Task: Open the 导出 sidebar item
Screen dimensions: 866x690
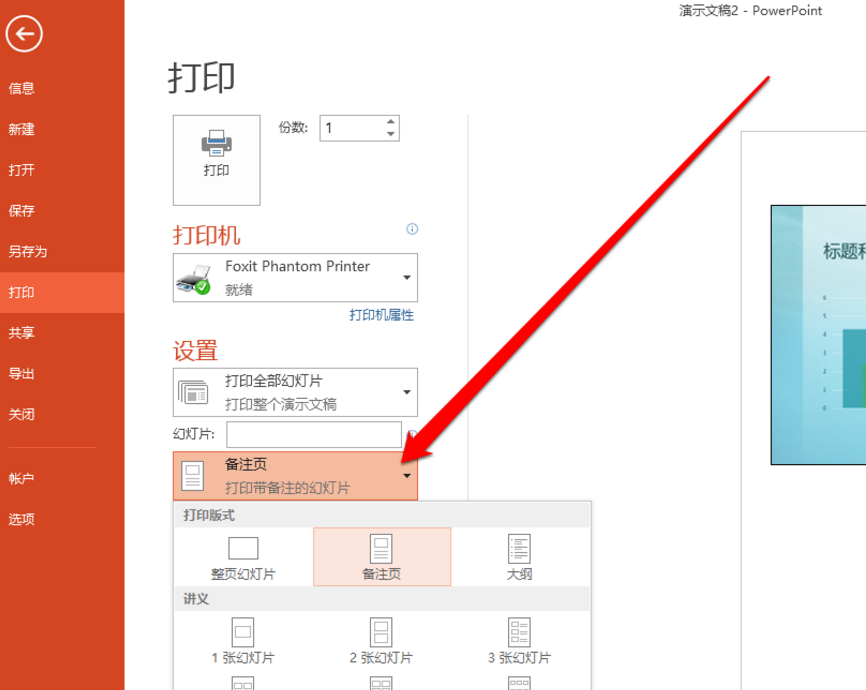Action: coord(22,373)
